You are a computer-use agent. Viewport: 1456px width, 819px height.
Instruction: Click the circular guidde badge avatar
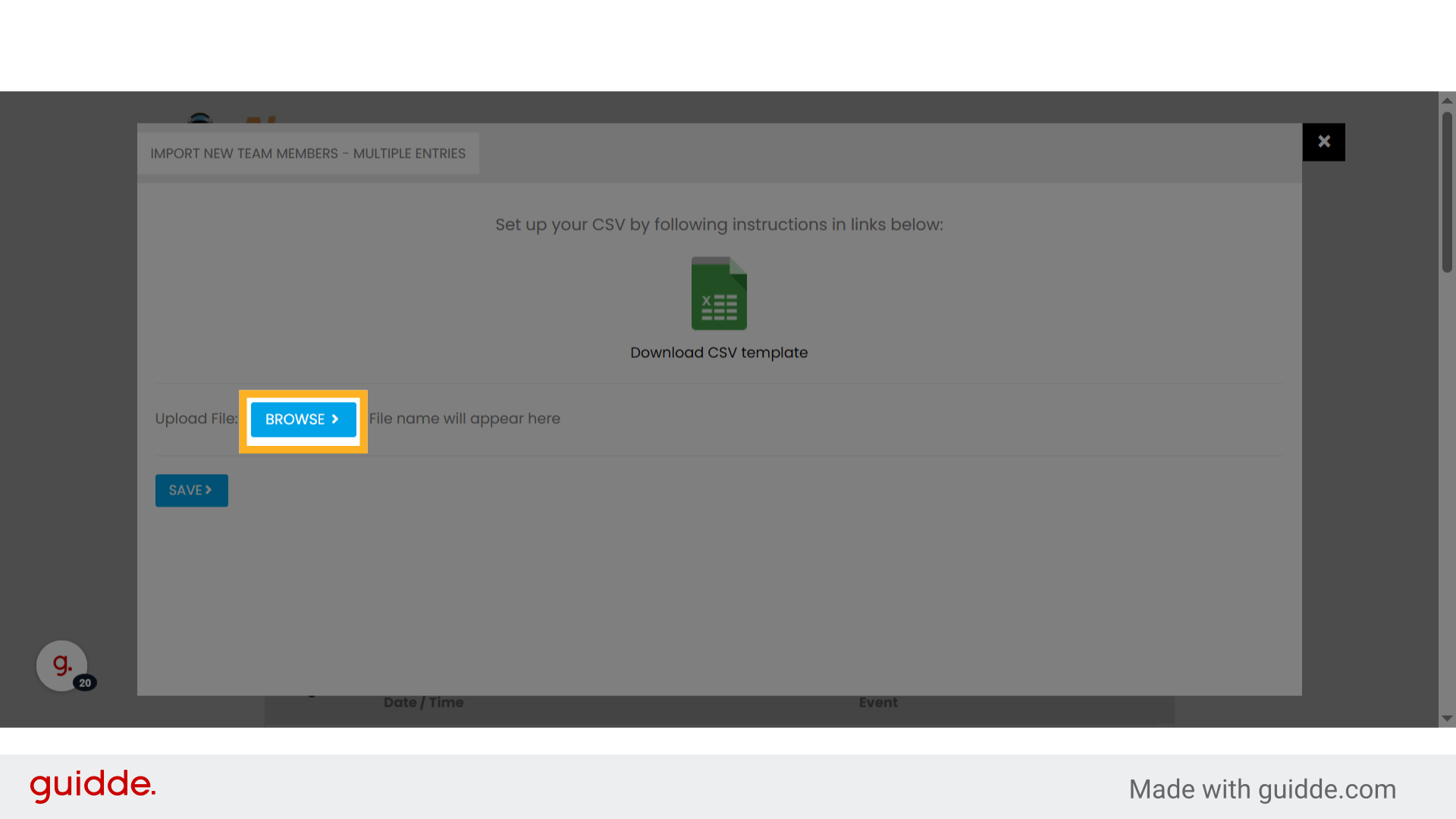tap(61, 665)
